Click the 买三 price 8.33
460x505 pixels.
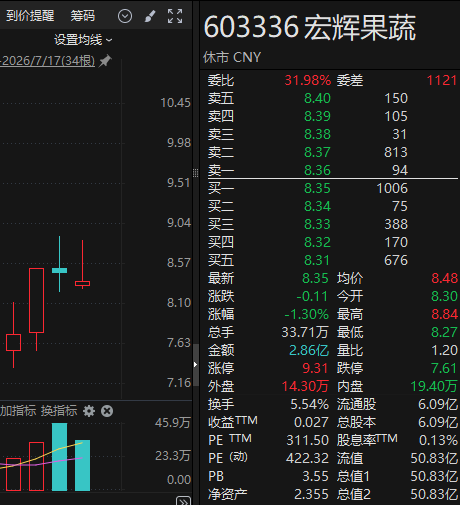point(317,224)
